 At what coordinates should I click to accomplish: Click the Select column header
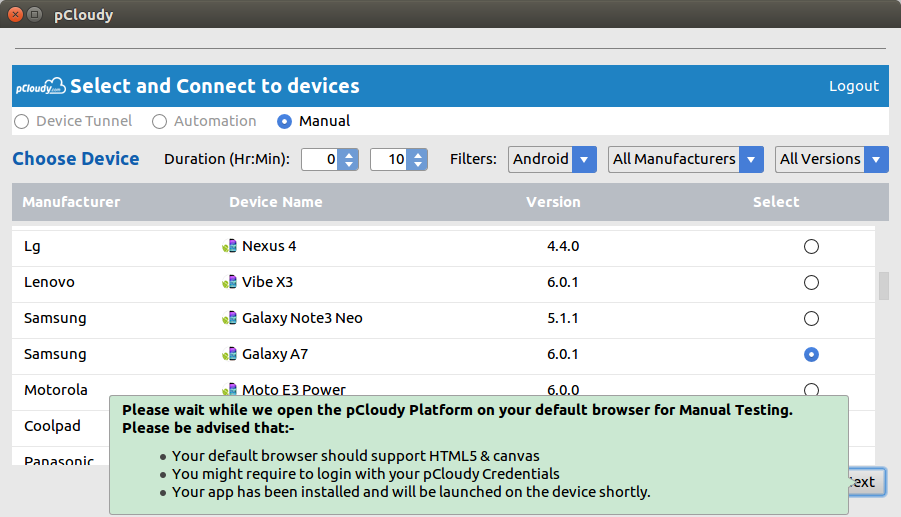[x=776, y=202]
